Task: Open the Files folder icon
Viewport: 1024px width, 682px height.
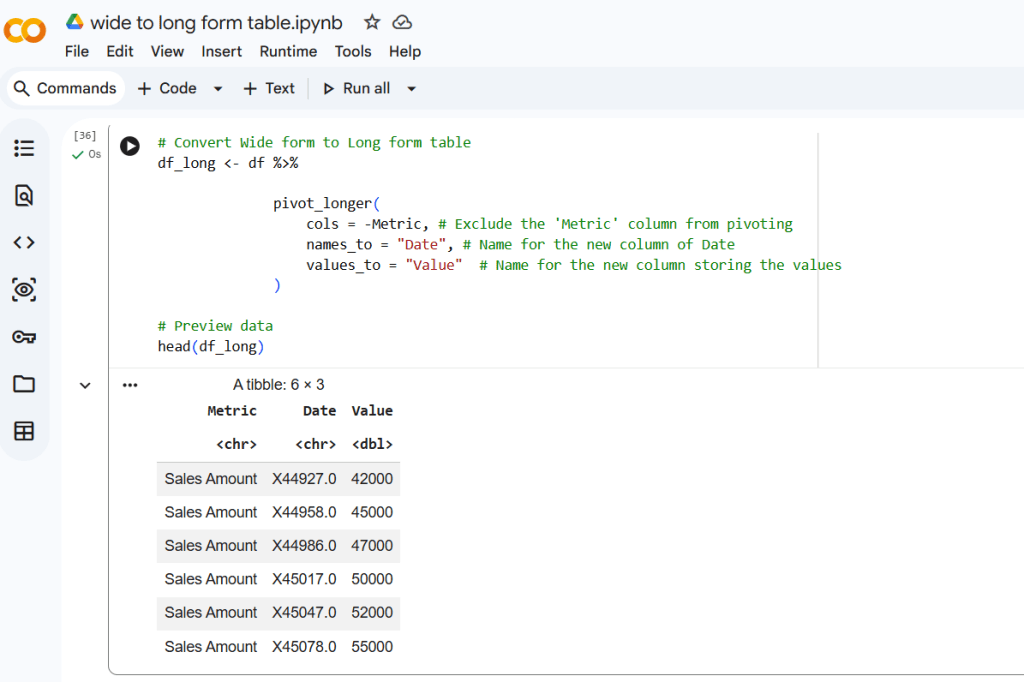Action: pos(24,384)
